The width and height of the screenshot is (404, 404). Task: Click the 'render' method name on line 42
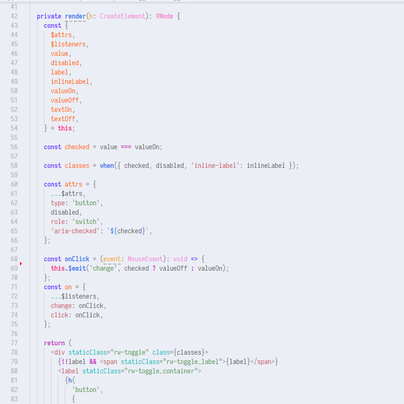point(75,16)
